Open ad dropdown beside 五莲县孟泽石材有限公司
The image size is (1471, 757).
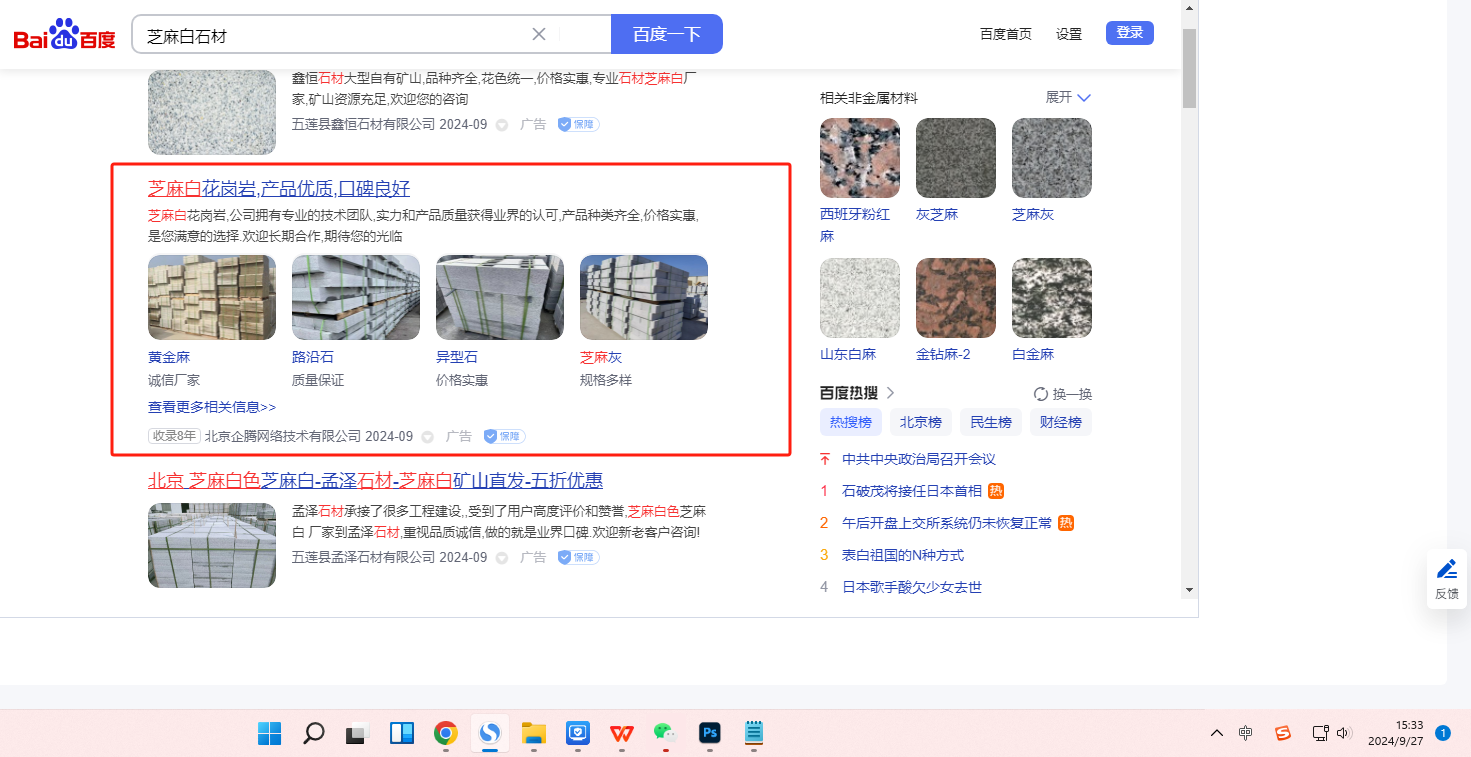click(x=502, y=557)
